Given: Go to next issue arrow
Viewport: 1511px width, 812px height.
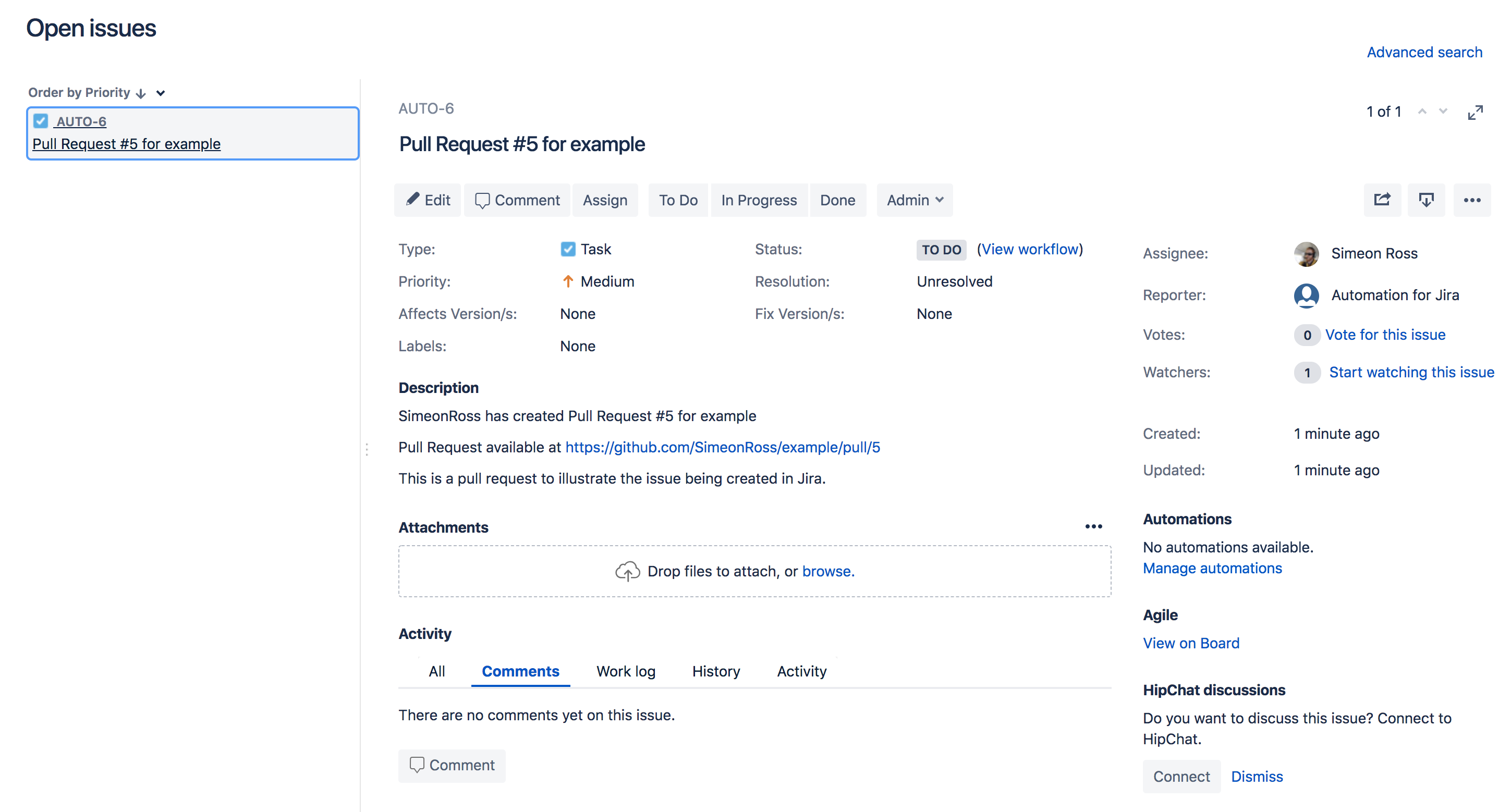Looking at the screenshot, I should 1443,112.
